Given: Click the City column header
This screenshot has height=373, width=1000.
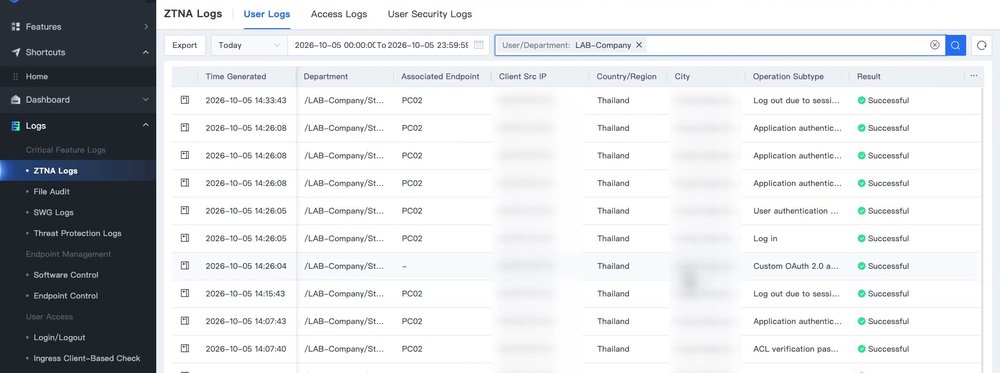Looking at the screenshot, I should (682, 77).
